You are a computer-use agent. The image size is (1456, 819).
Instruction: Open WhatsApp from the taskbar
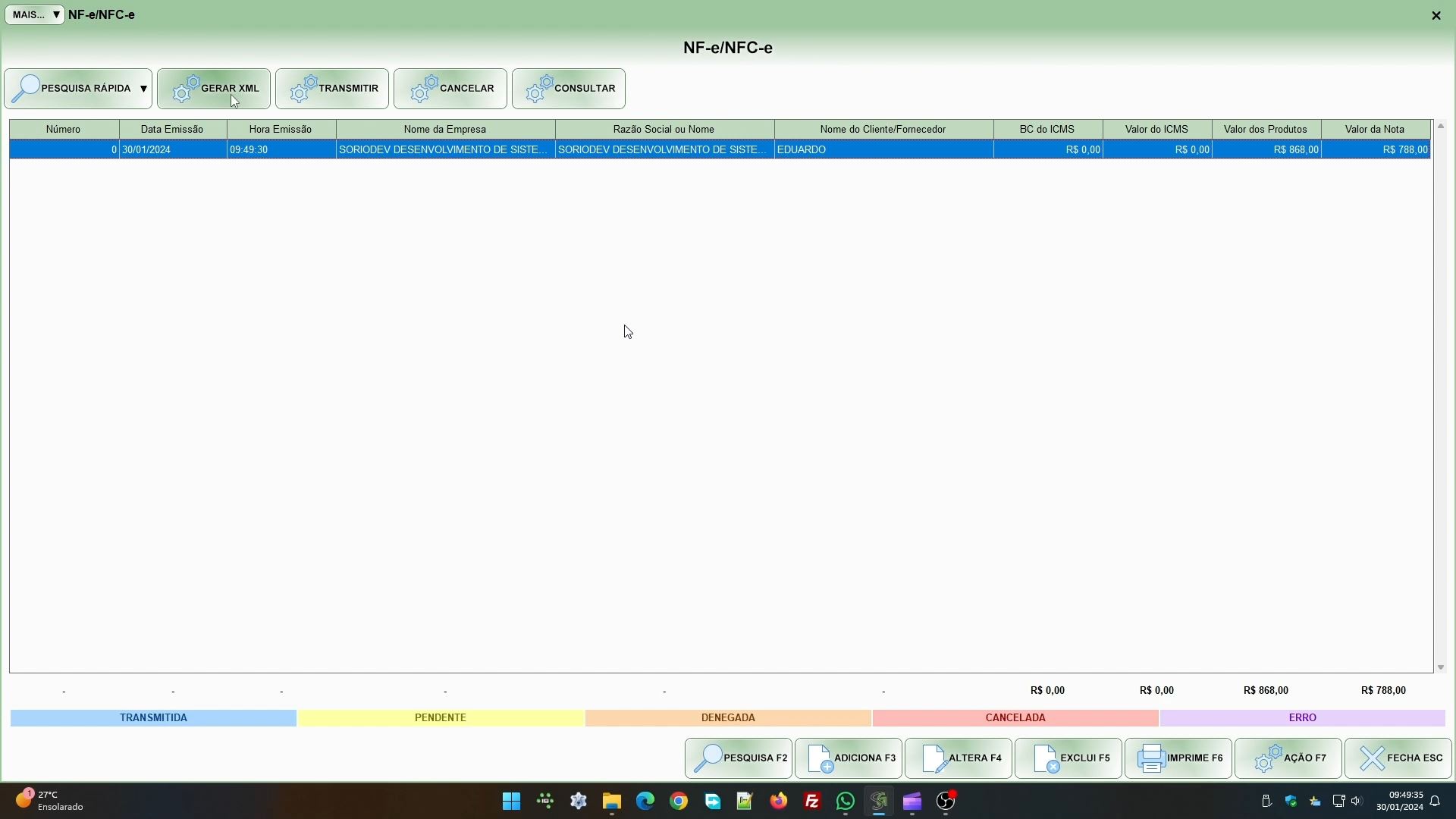(845, 802)
